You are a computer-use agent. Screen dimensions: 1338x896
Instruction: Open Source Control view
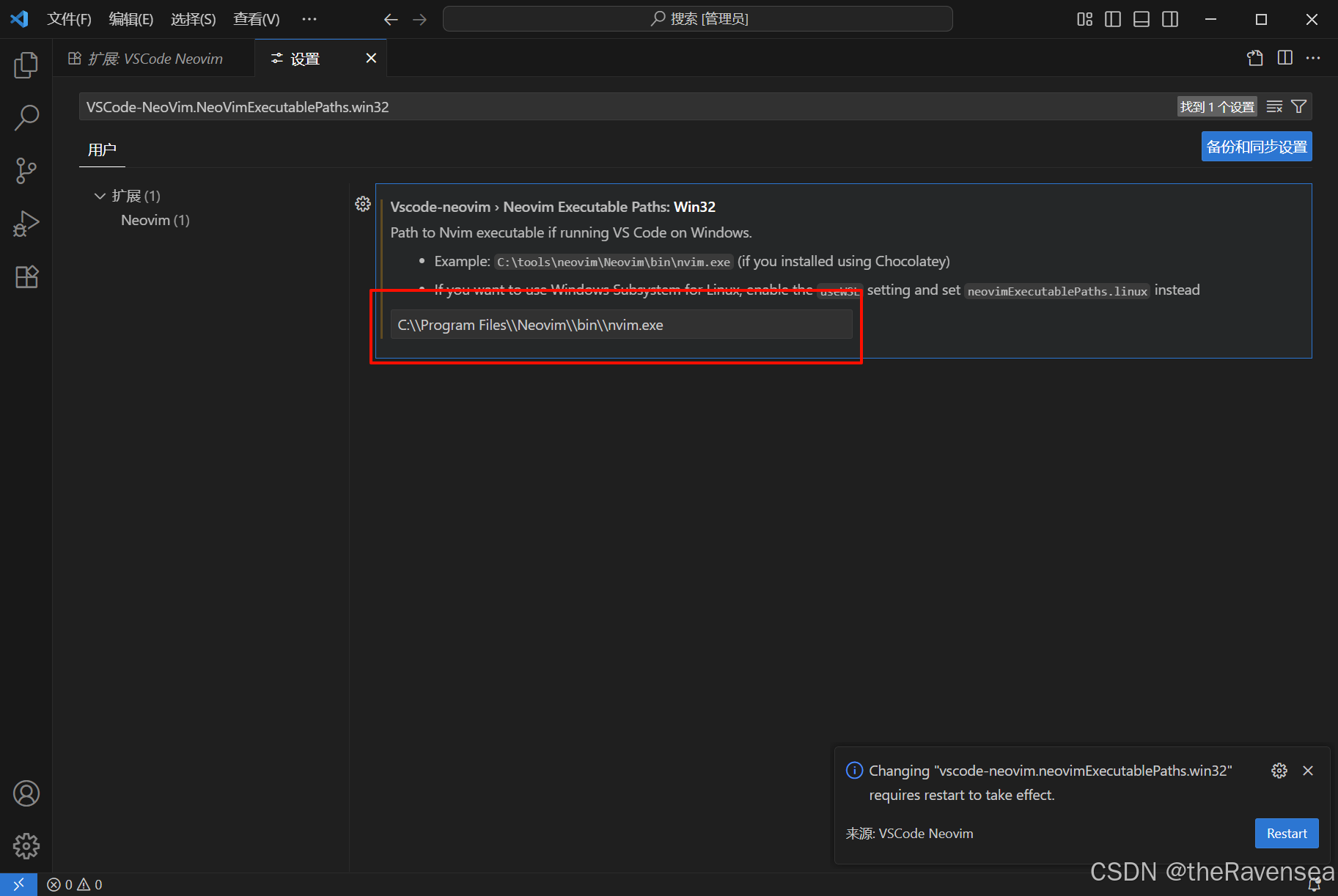26,171
